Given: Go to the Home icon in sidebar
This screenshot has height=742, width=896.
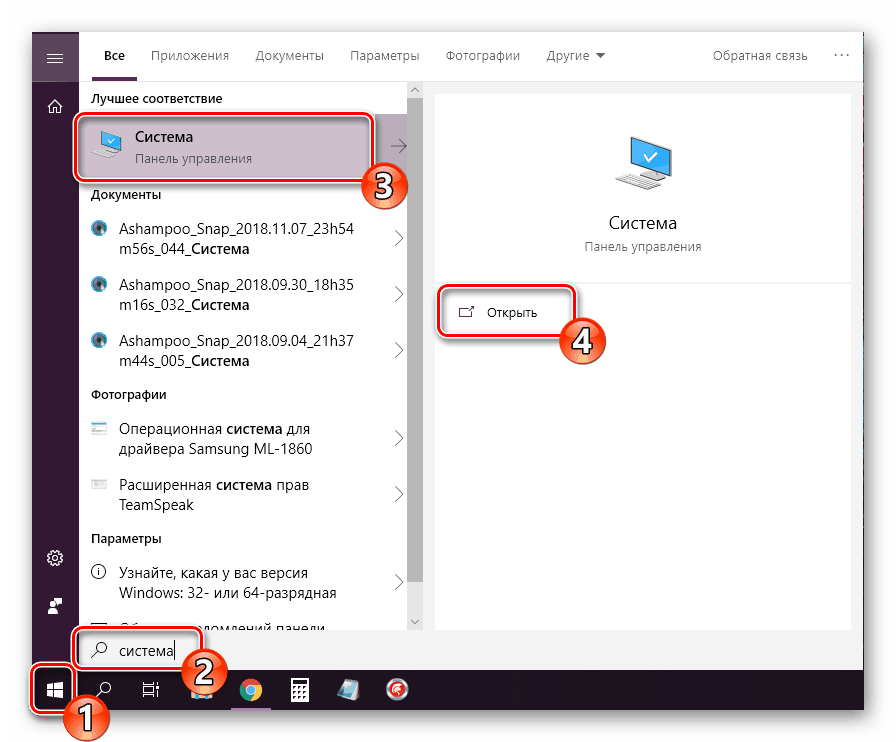Looking at the screenshot, I should pos(55,107).
